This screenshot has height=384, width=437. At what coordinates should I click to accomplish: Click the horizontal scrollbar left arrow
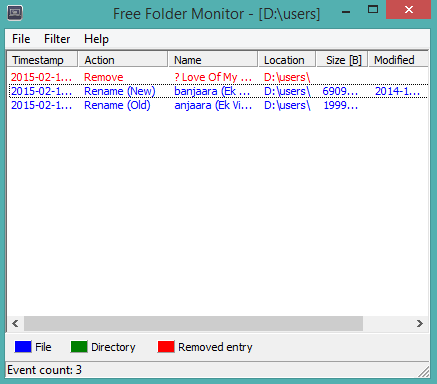15,324
